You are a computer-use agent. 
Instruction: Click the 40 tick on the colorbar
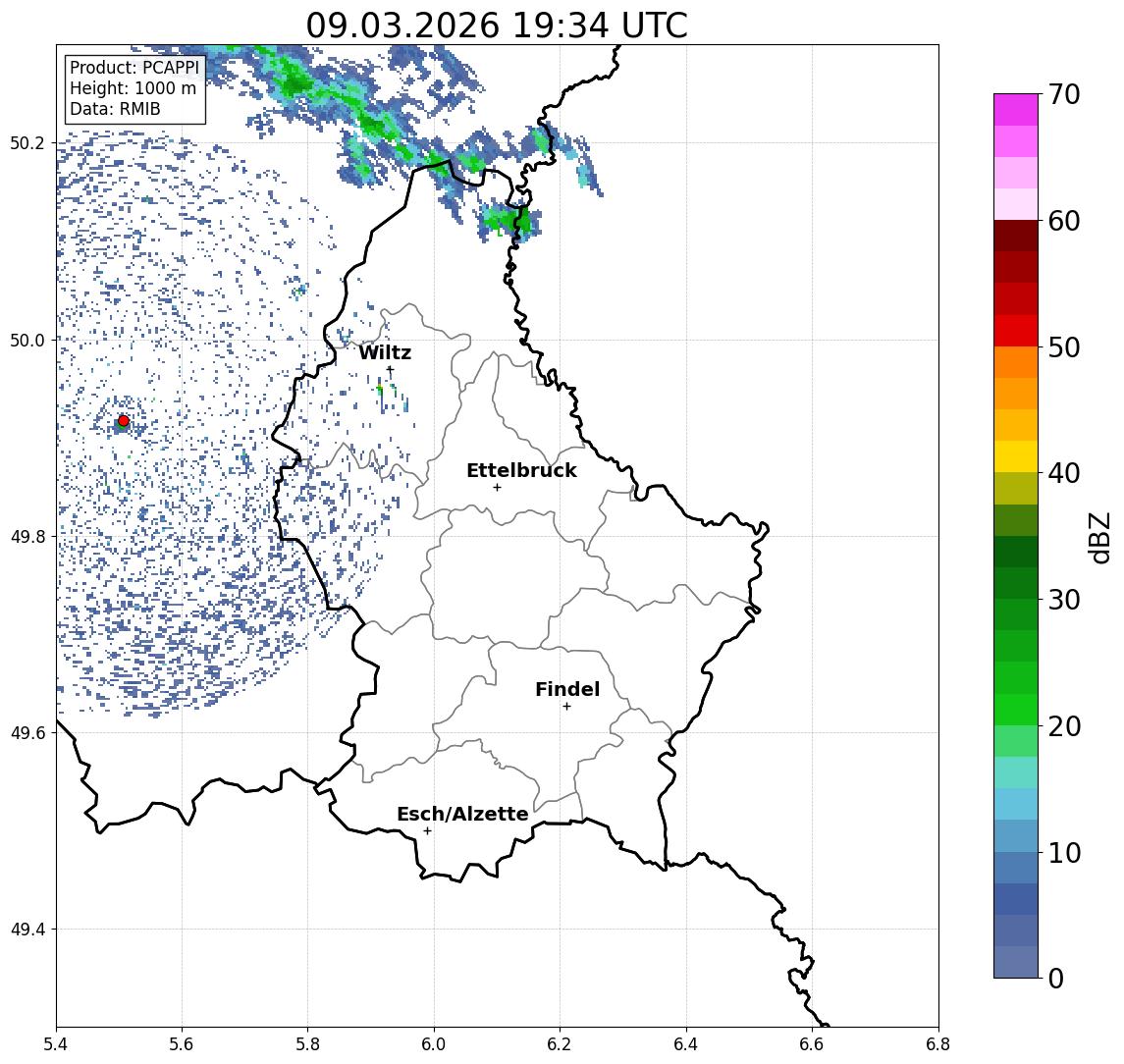pos(1064,473)
